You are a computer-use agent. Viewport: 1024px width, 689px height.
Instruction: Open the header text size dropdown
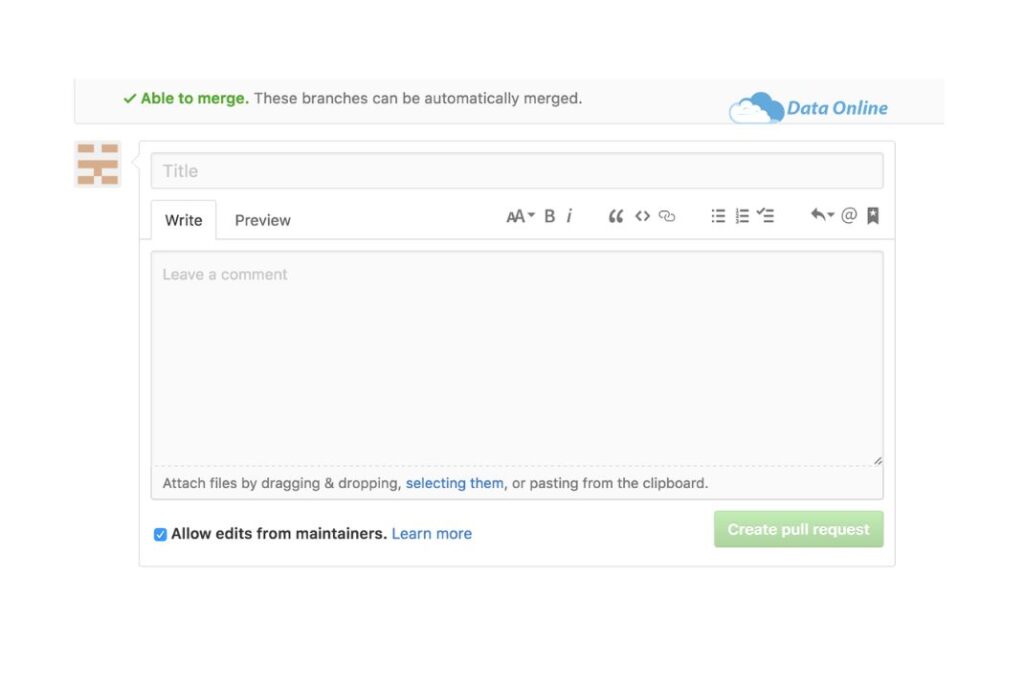520,216
